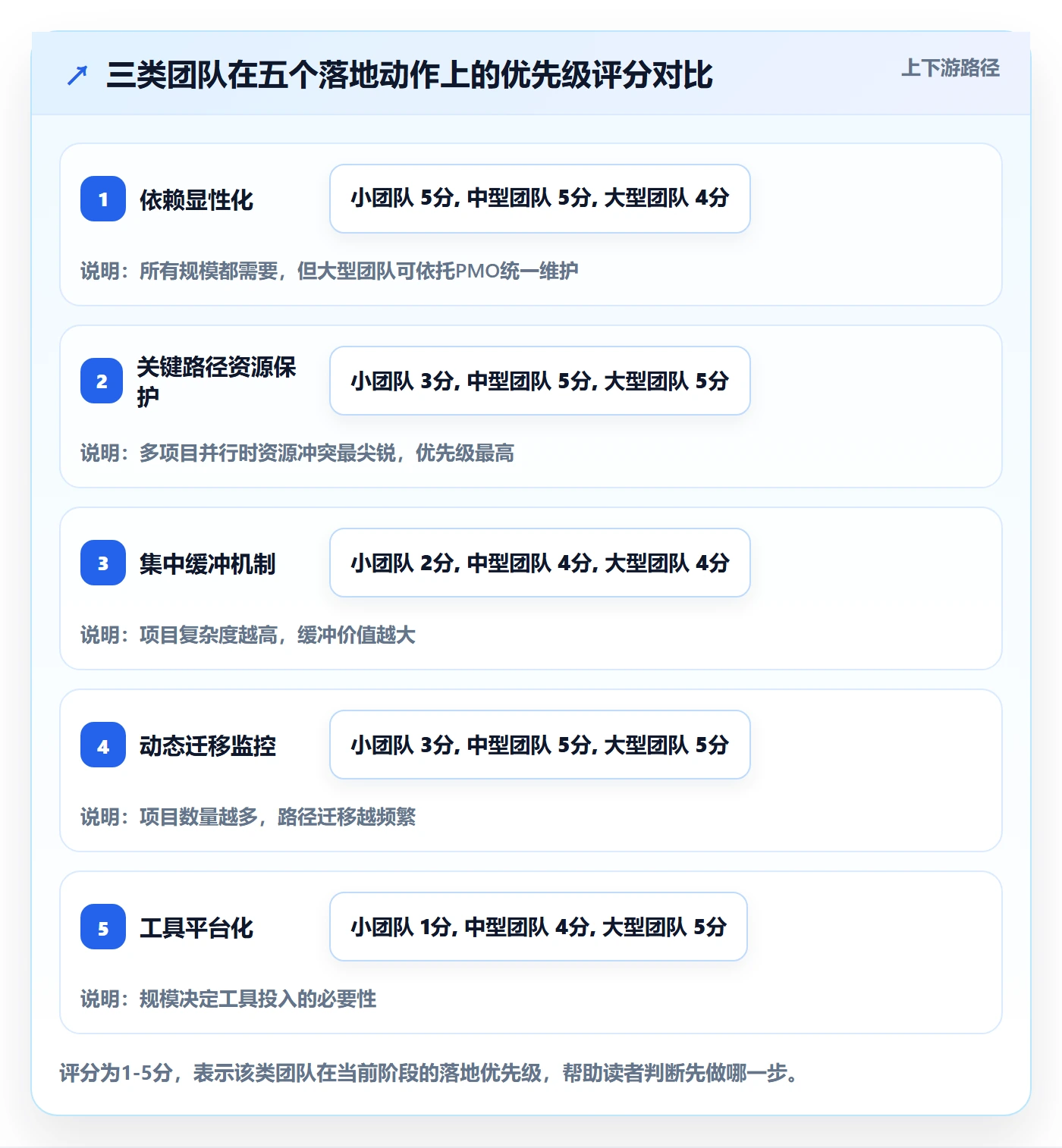Click the 关键路径资源保护 heading
The height and width of the screenshot is (1148, 1062).
pyautogui.click(x=216, y=381)
